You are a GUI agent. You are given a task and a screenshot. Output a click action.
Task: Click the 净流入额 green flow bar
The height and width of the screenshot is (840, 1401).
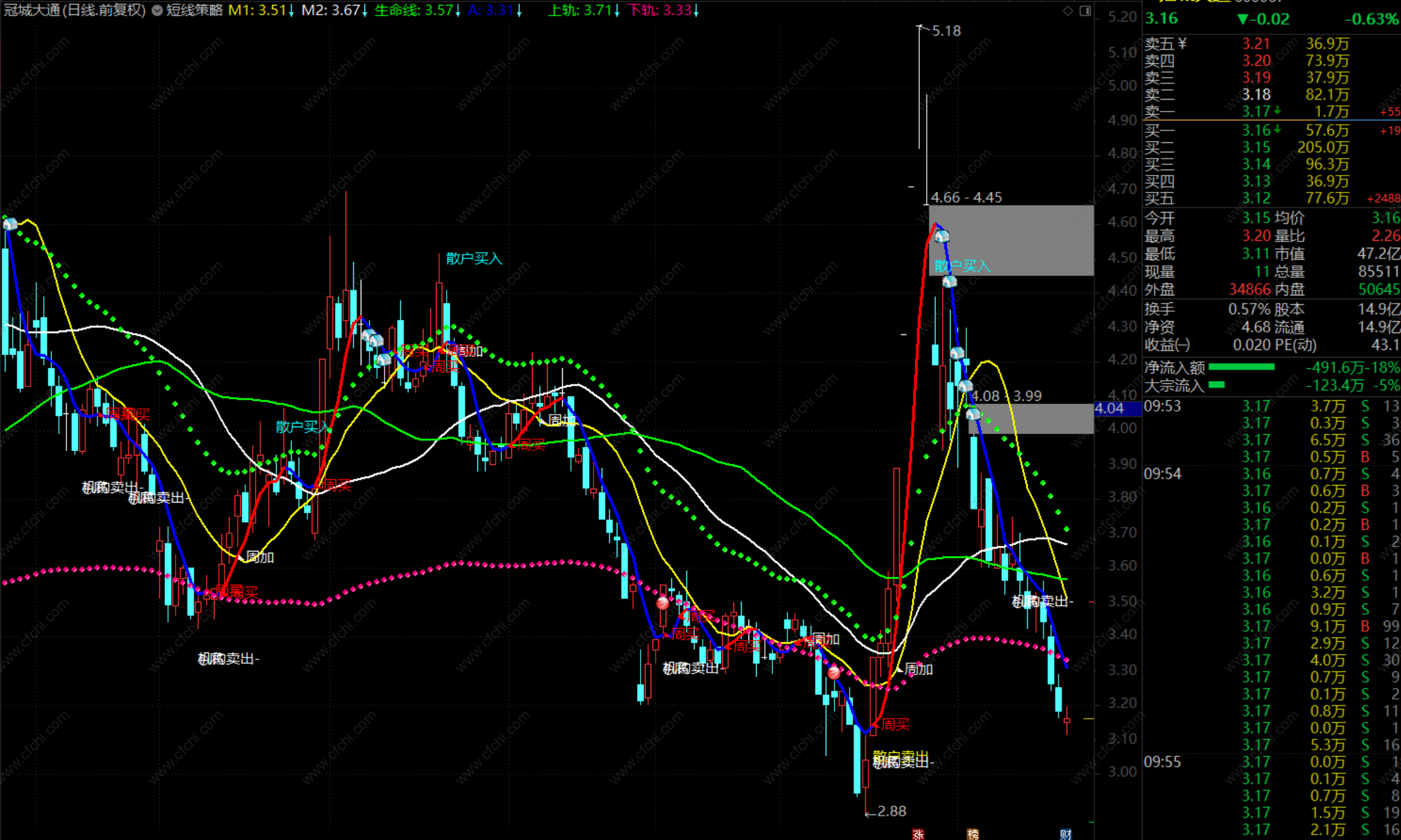pyautogui.click(x=1241, y=367)
